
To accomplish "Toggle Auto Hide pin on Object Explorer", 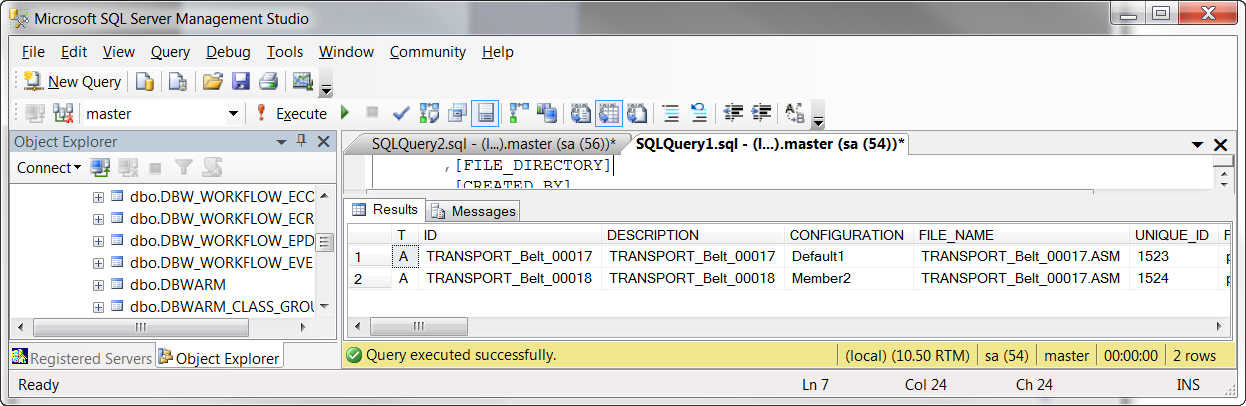I will click(302, 142).
